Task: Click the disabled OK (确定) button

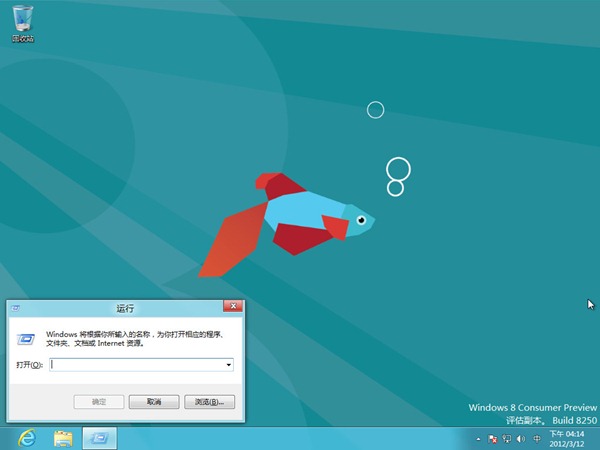Action: pos(99,402)
